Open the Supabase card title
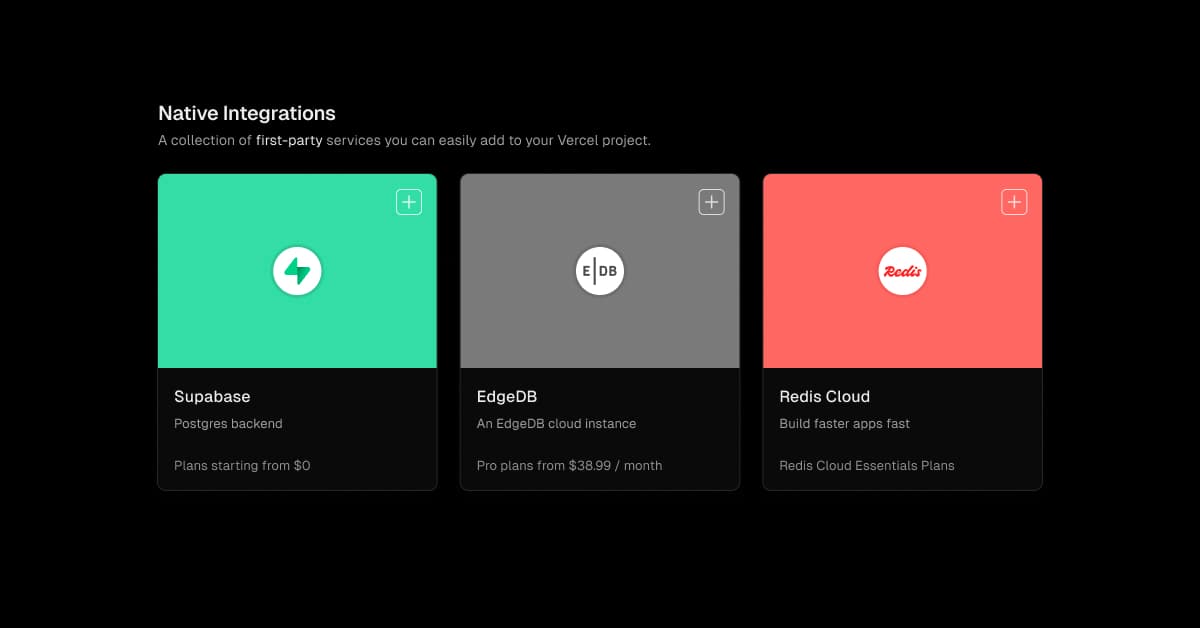The width and height of the screenshot is (1200, 628). click(x=212, y=397)
